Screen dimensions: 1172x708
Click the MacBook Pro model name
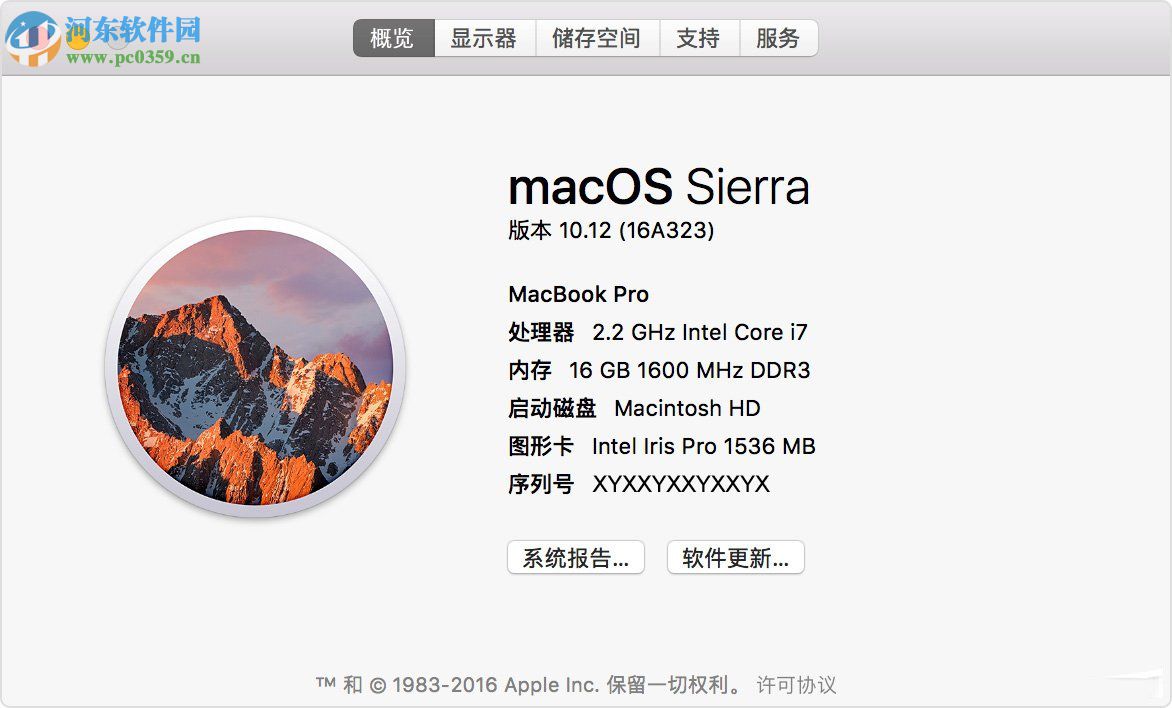click(x=578, y=294)
